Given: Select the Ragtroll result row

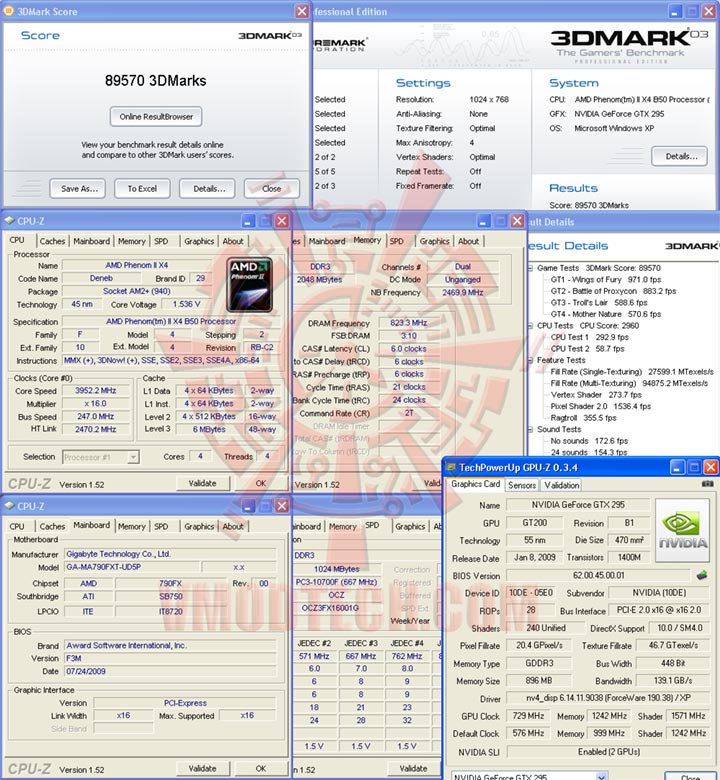Looking at the screenshot, I should (x=583, y=418).
